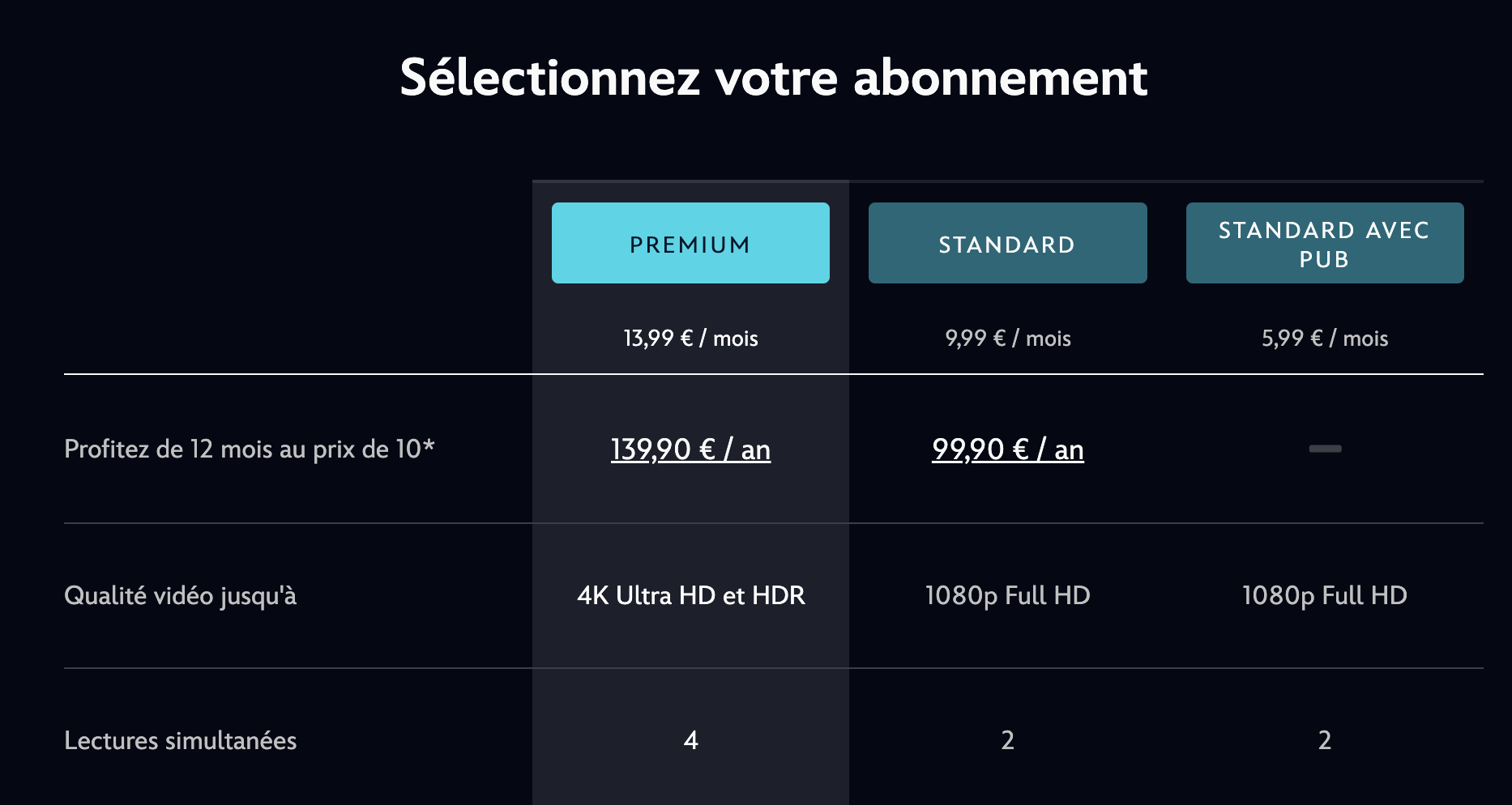Click 1080p Full HD under STANDARD
This screenshot has height=805, width=1512.
[x=1007, y=595]
